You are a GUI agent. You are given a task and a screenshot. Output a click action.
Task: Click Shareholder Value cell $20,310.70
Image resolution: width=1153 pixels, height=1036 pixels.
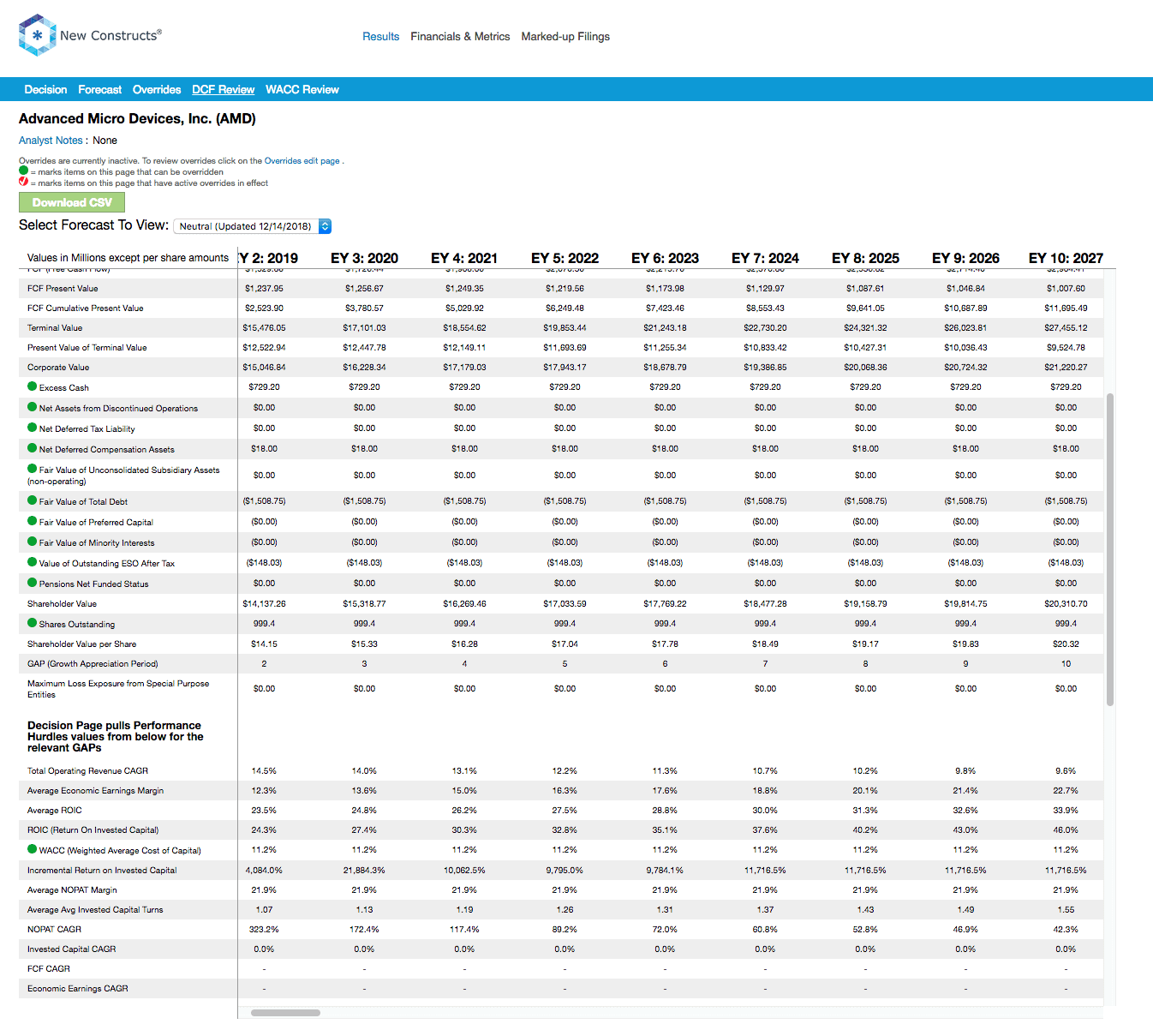tap(1066, 604)
